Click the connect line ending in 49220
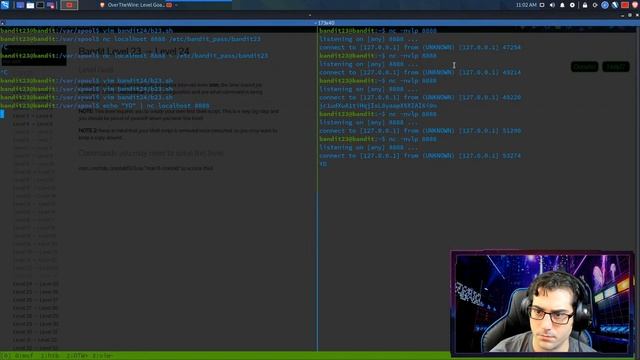The width and height of the screenshot is (640, 360). [420, 97]
